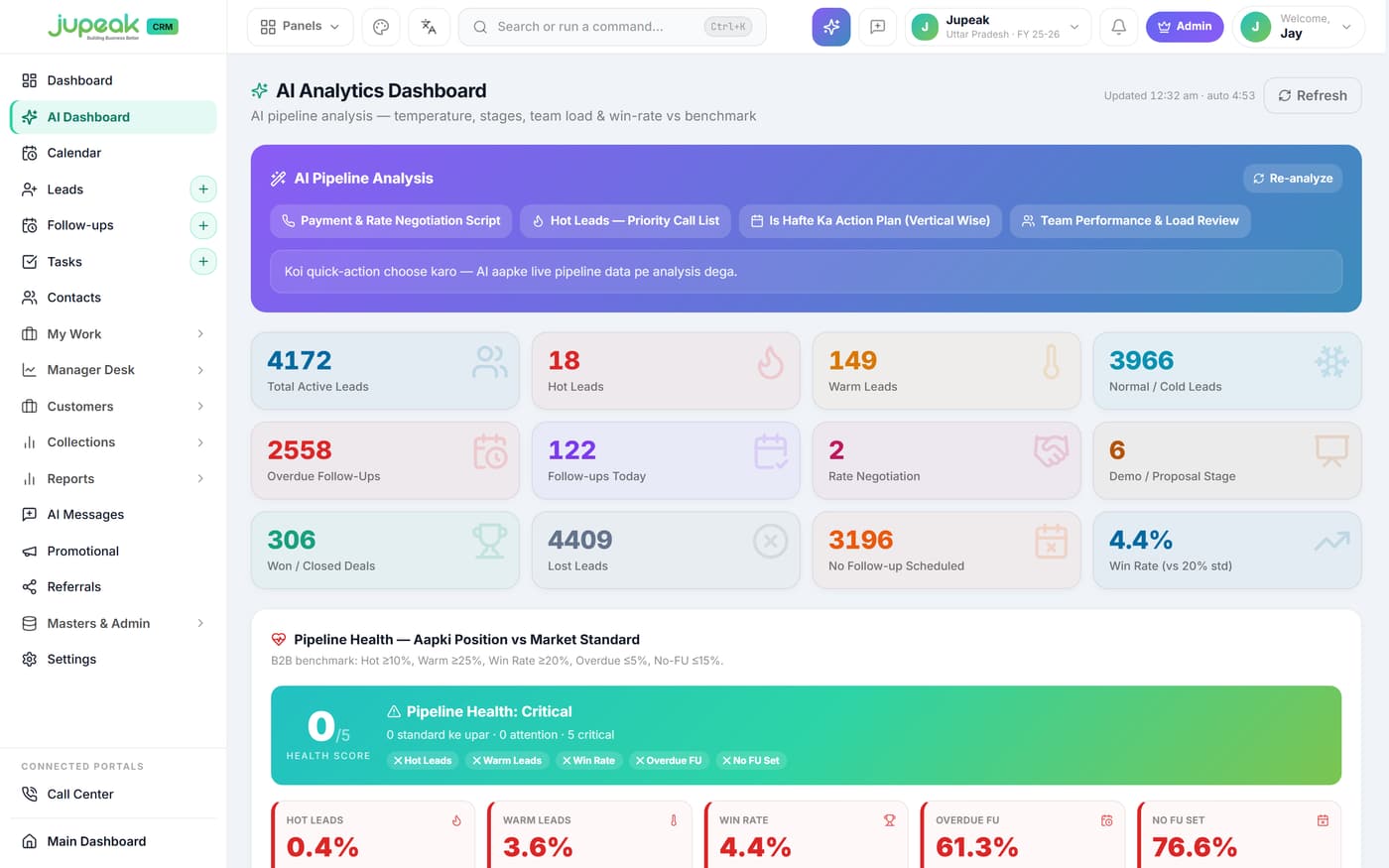
Task: Click the Main Dashboard home icon
Action: [30, 841]
